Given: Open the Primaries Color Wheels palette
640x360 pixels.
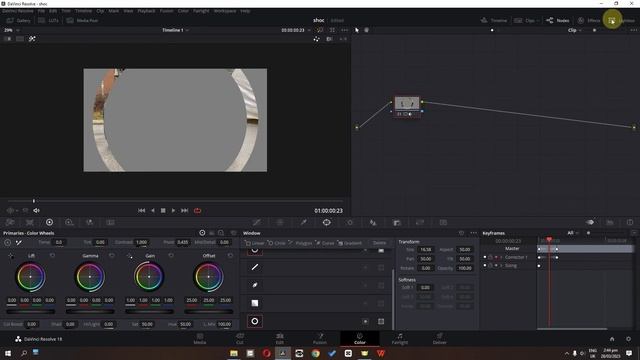Looking at the screenshot, I should [49, 222].
